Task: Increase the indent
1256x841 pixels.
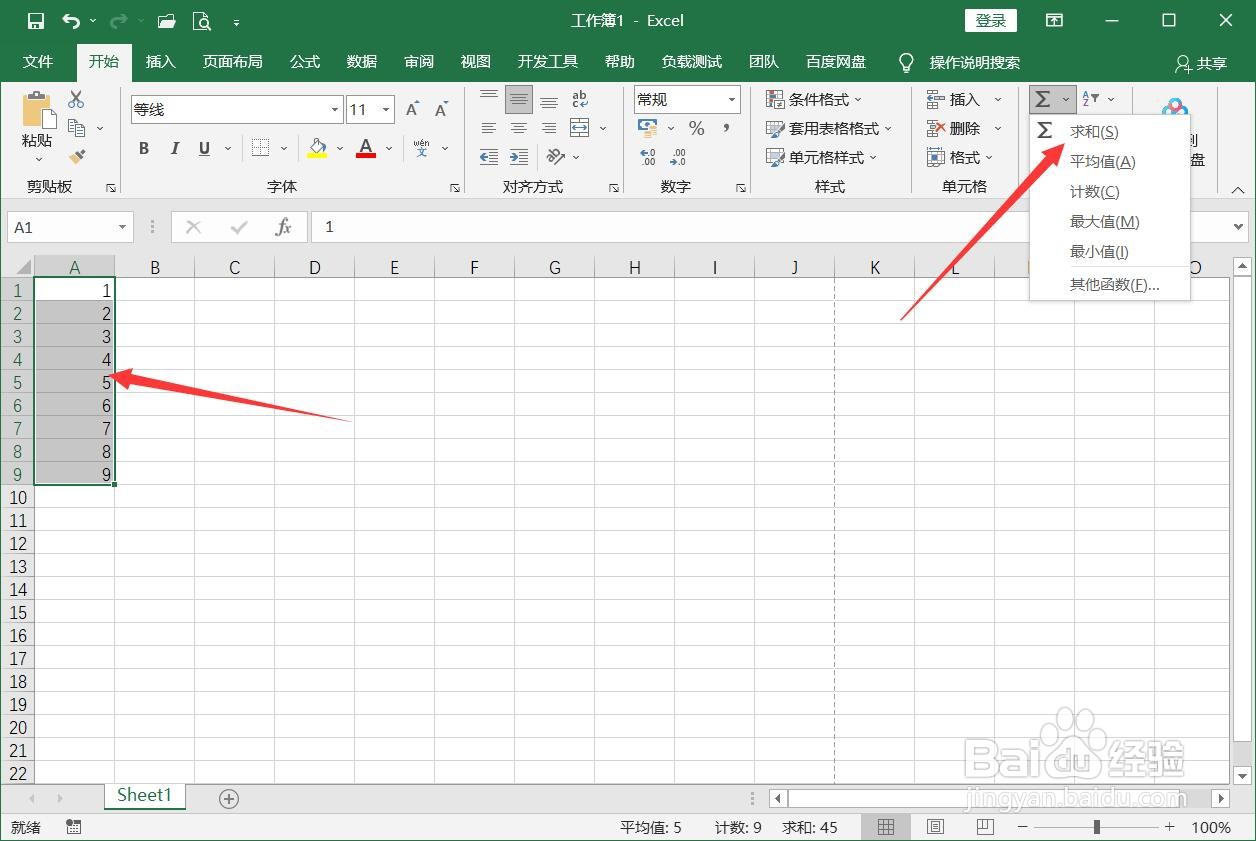Action: 519,157
